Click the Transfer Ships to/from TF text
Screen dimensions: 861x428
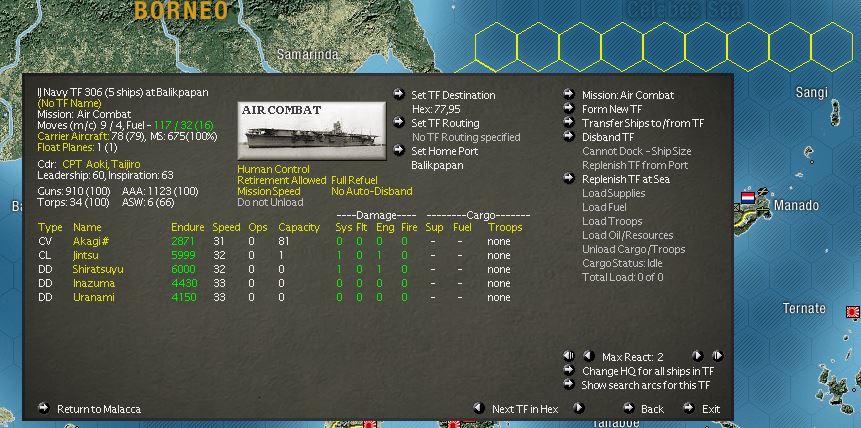tap(643, 123)
